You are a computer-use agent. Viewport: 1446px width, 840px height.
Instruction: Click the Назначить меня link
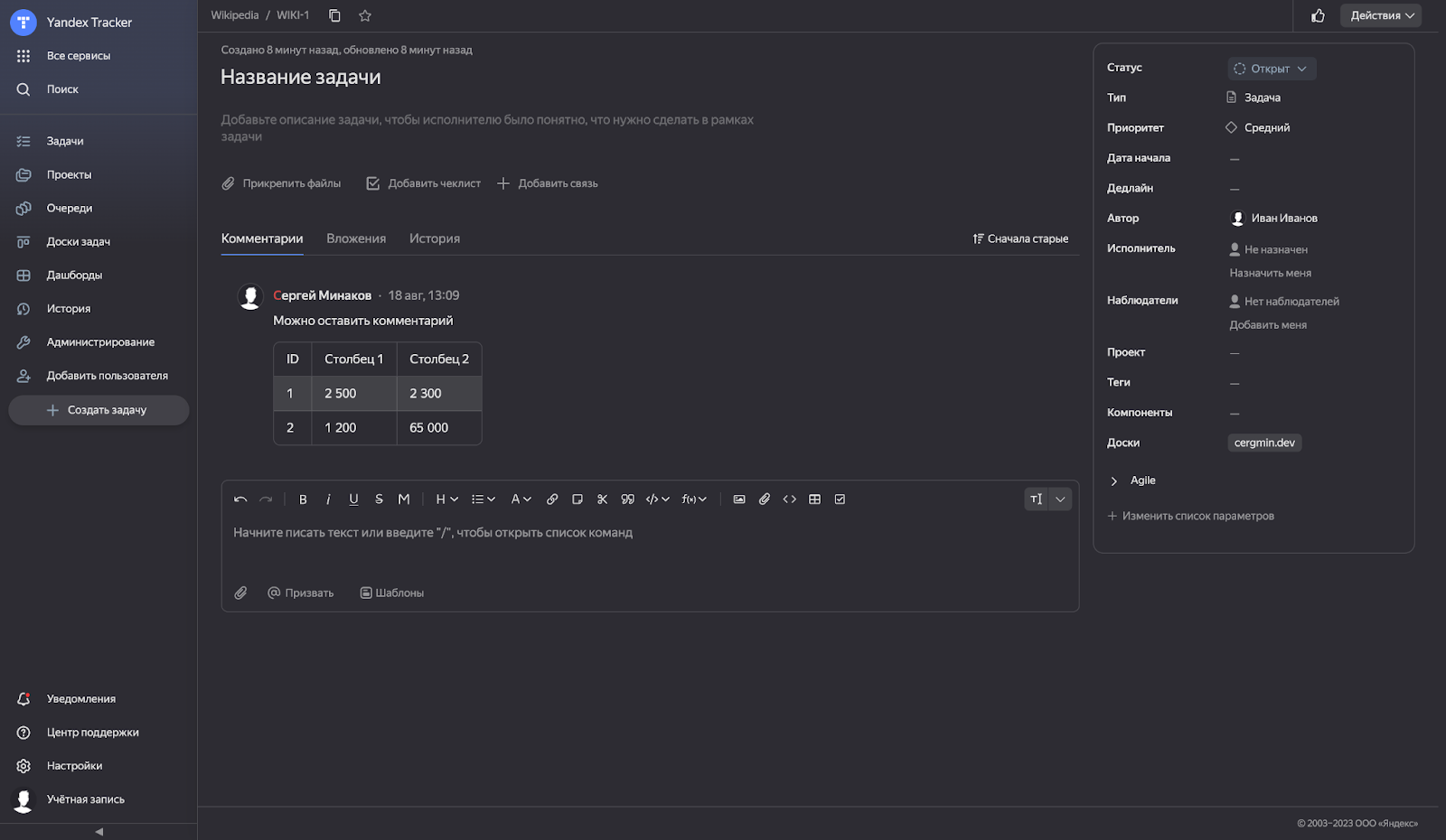click(1270, 273)
